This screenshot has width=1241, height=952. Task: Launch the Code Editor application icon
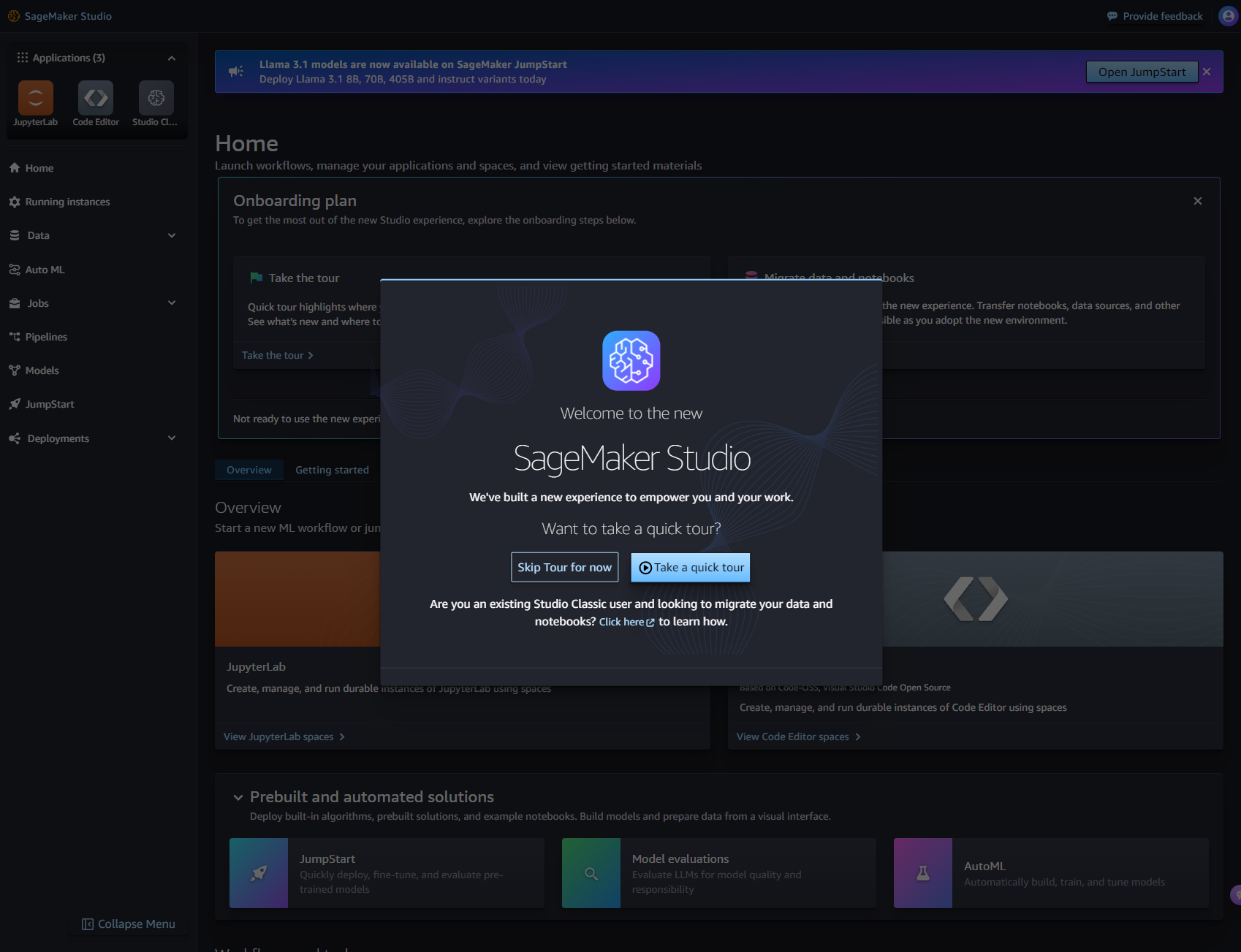[96, 98]
